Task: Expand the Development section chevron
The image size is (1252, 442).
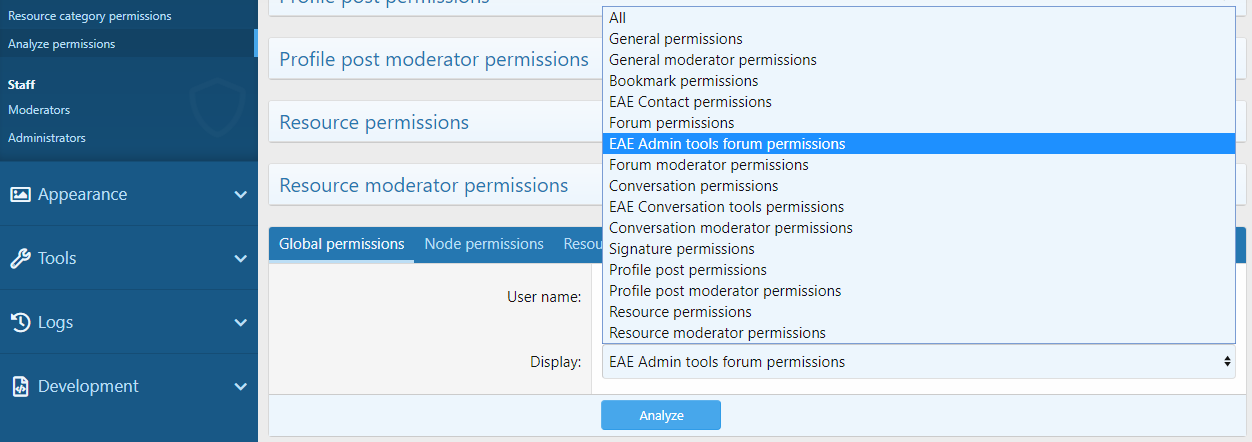Action: pyautogui.click(x=240, y=386)
